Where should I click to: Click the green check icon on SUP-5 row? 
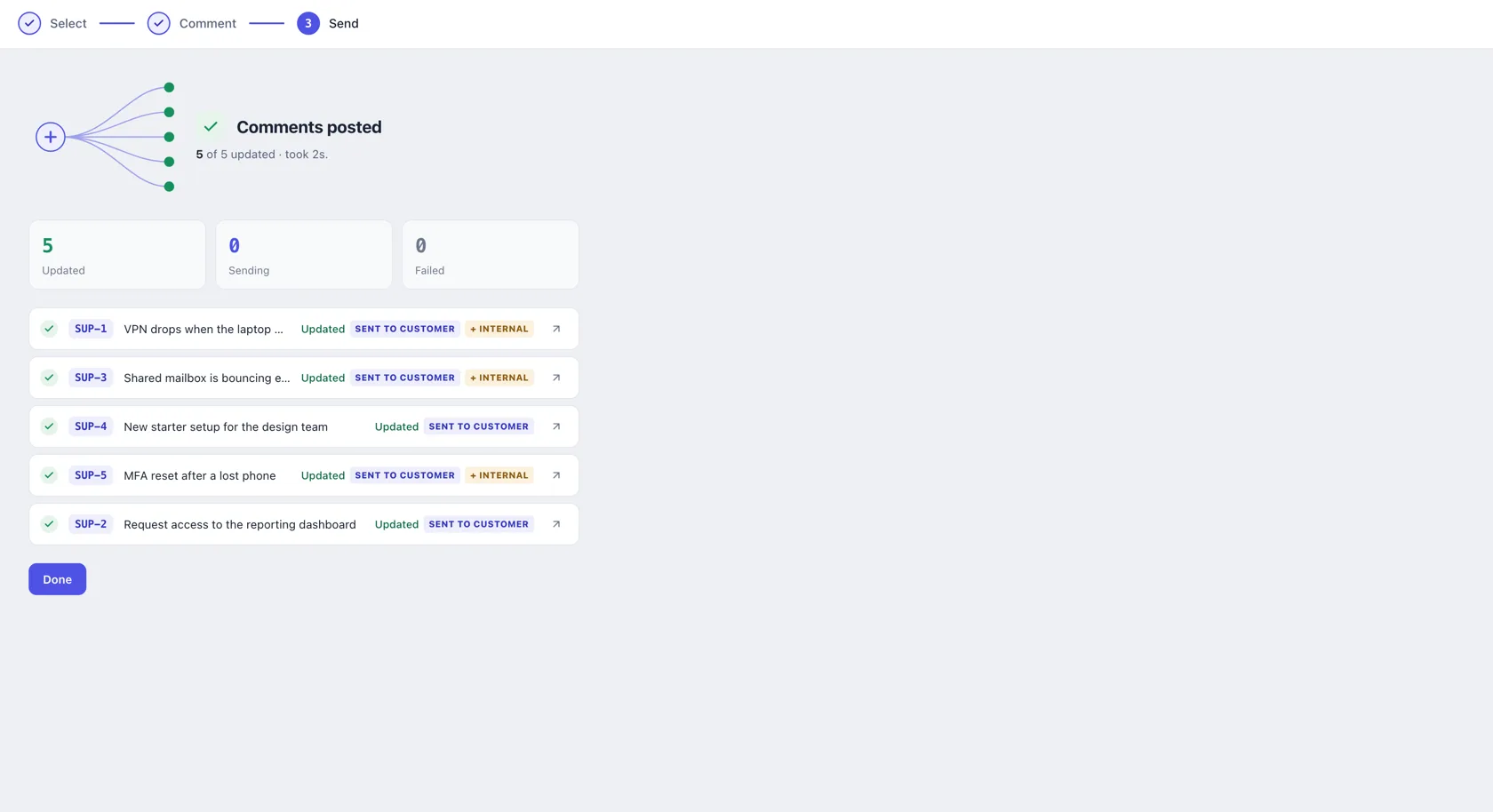[50, 475]
